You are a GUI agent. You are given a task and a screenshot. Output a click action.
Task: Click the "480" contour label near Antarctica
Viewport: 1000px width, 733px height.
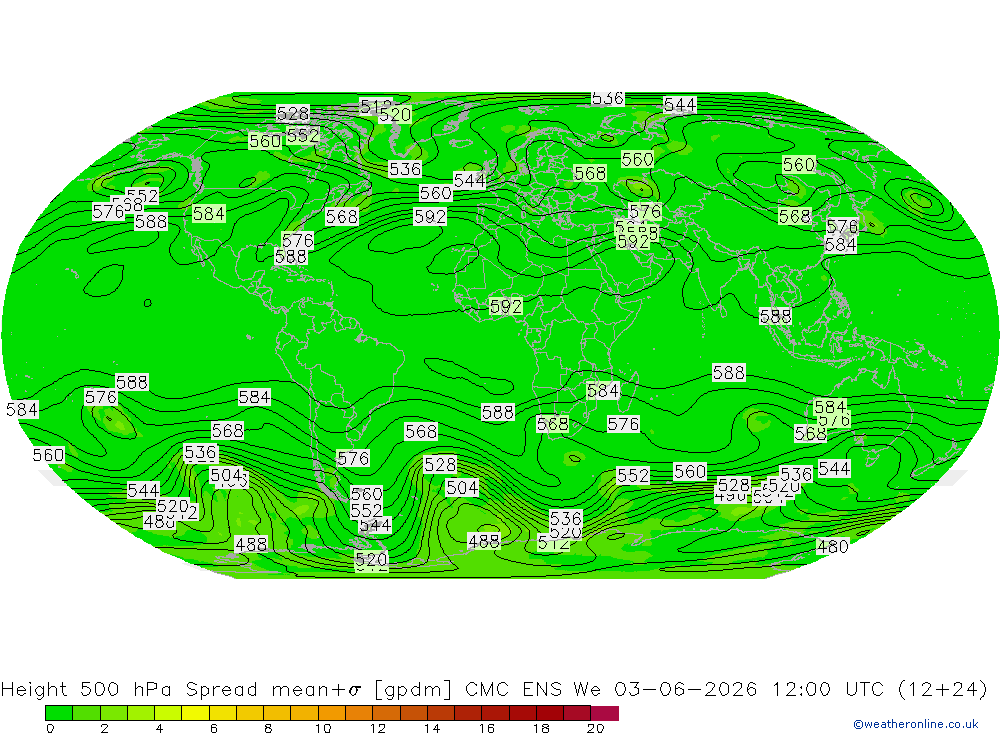coord(832,547)
